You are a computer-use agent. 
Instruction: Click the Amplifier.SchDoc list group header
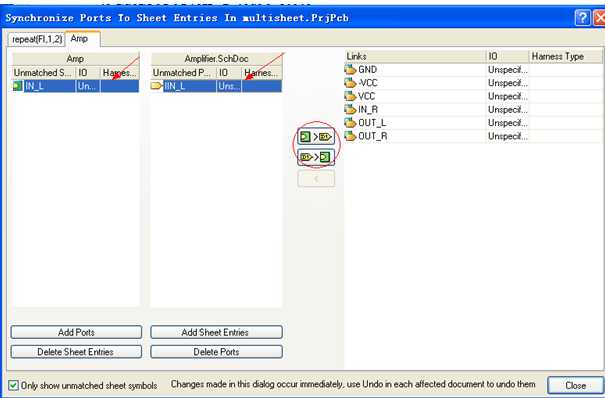coord(216,59)
